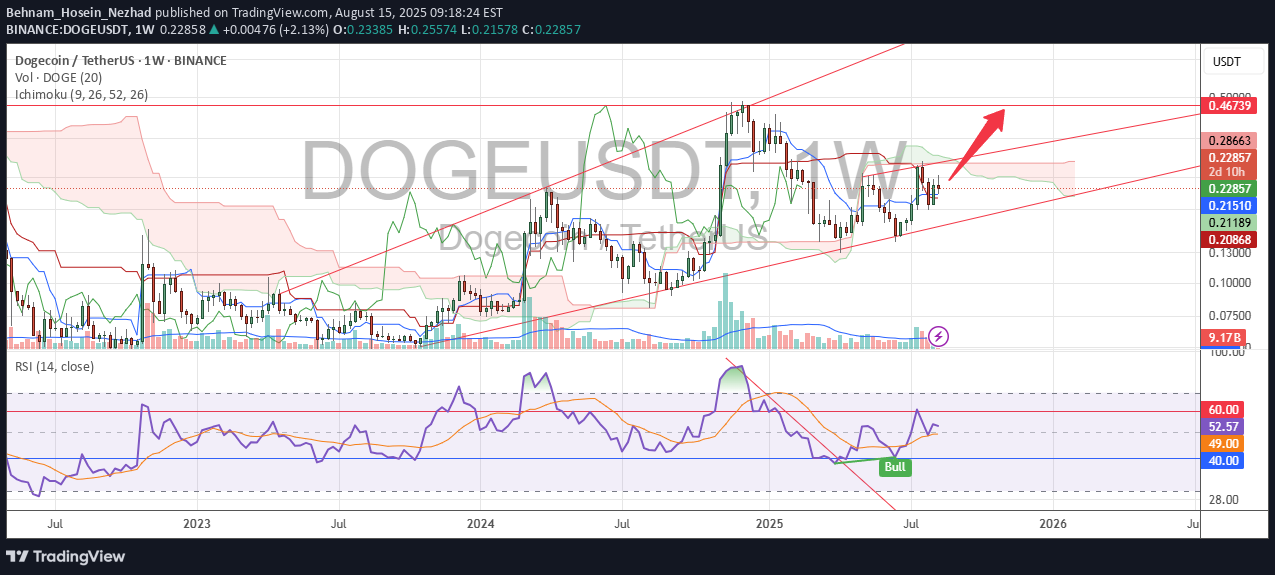Open the USDT currency selector
Image resolution: width=1275 pixels, height=575 pixels.
[x=1226, y=62]
